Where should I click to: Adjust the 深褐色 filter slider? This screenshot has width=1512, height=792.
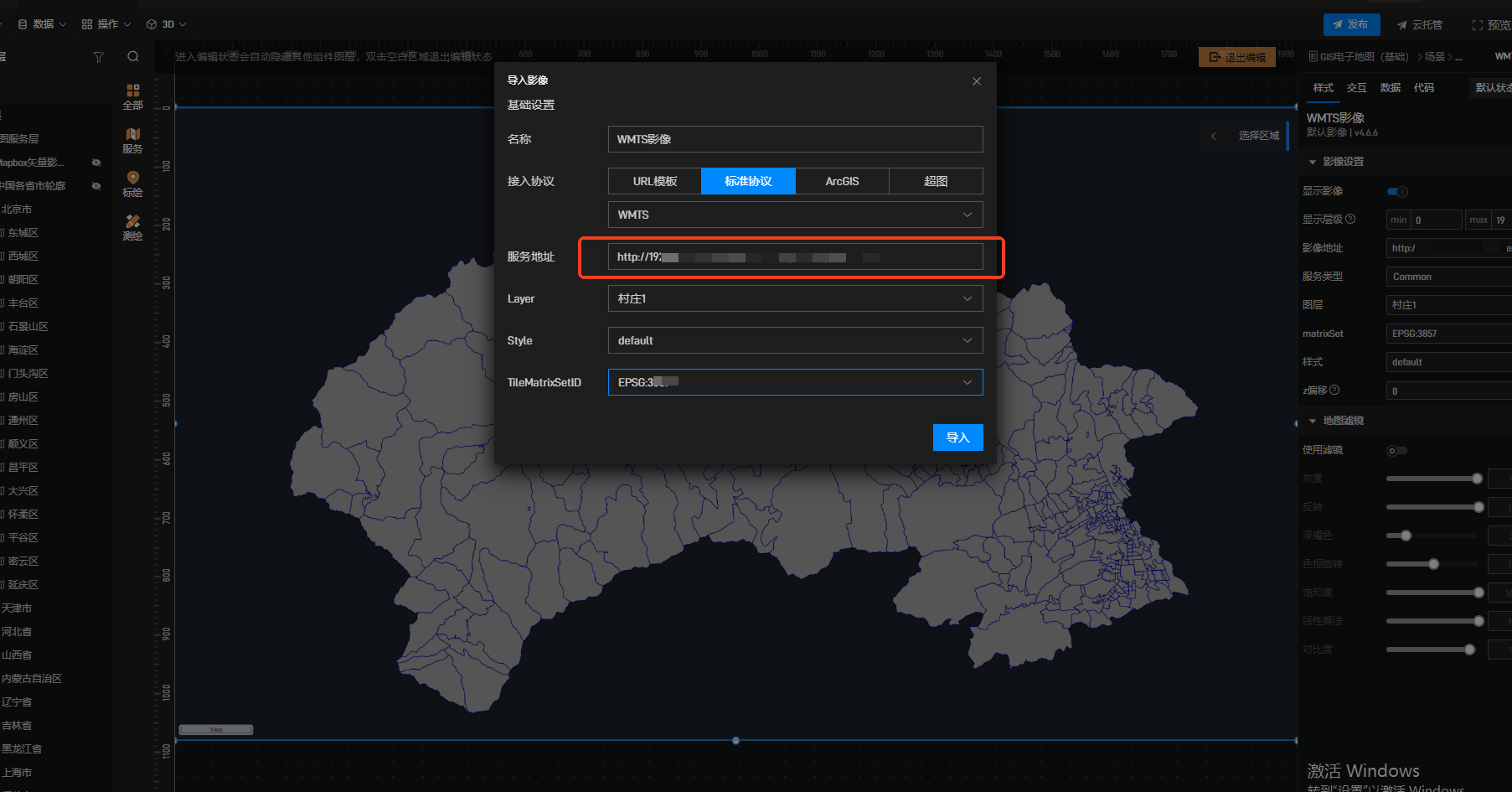pos(1406,536)
